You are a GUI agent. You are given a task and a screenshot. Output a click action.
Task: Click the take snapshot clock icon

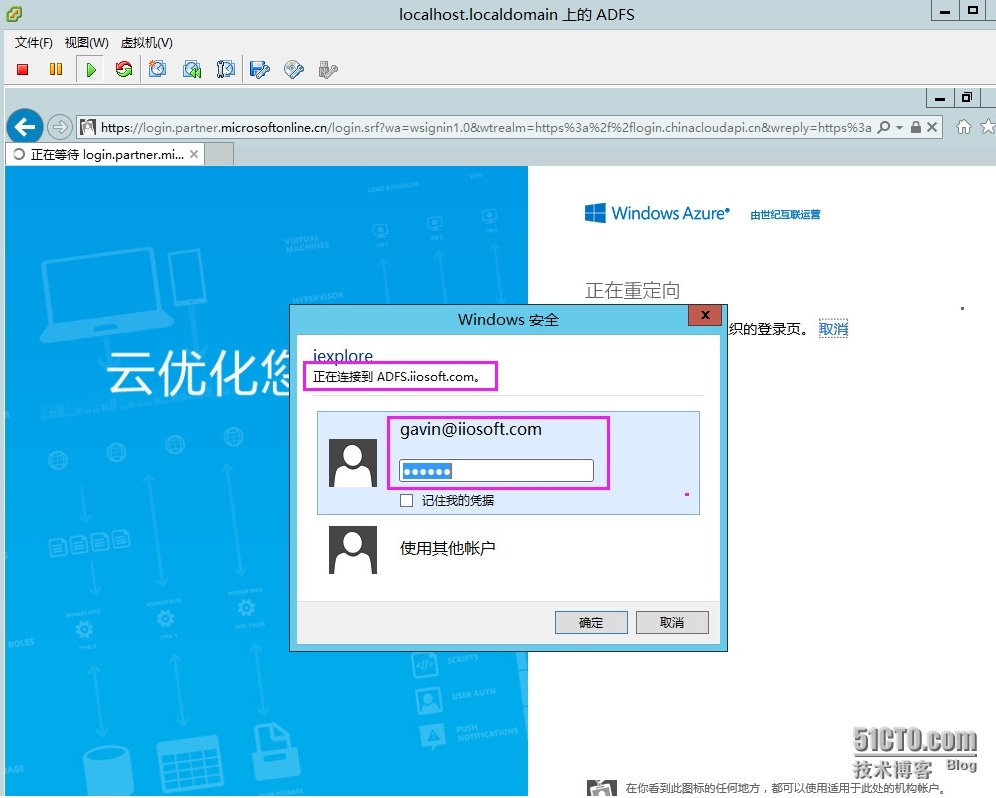(158, 69)
